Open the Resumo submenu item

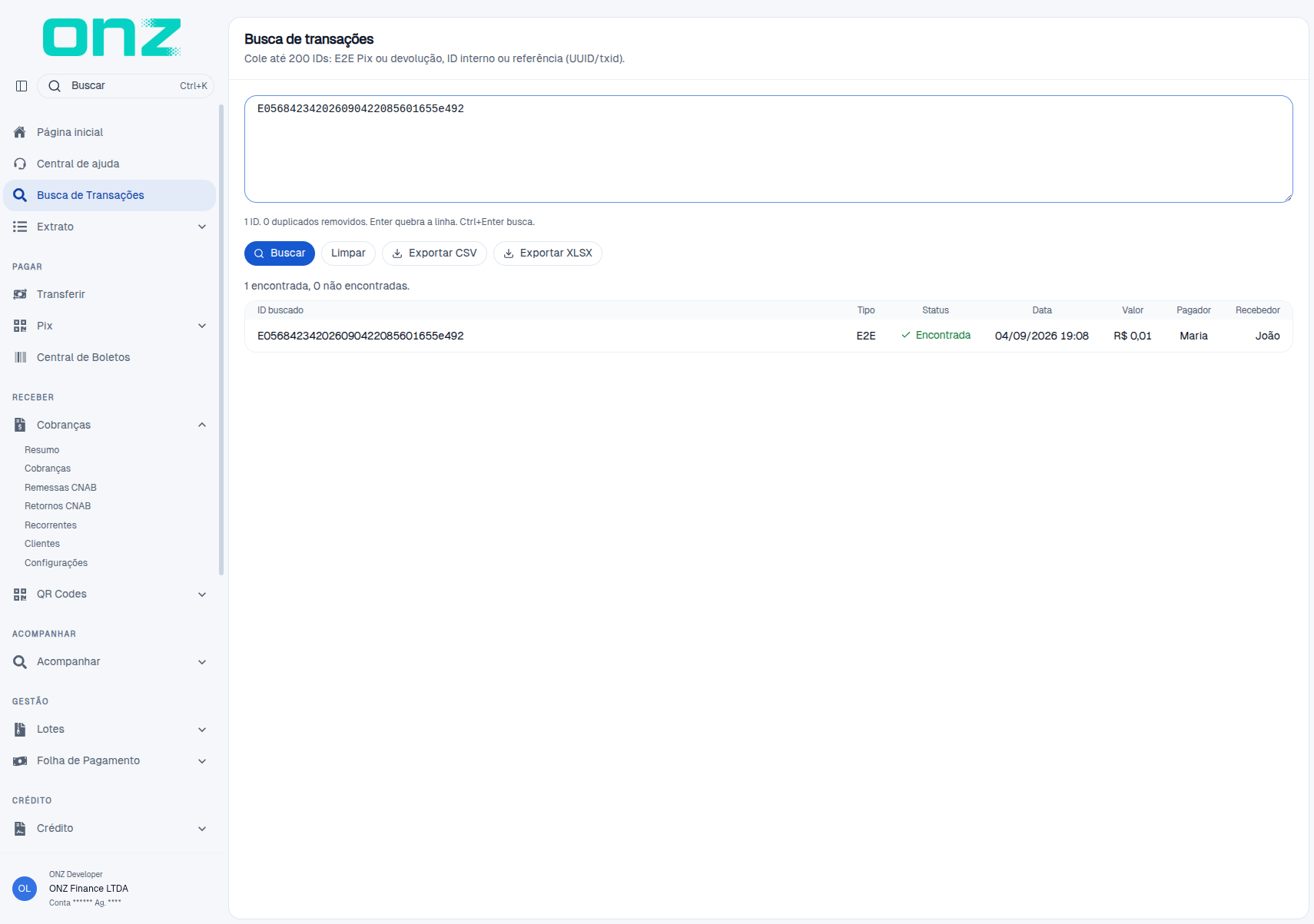click(x=41, y=450)
